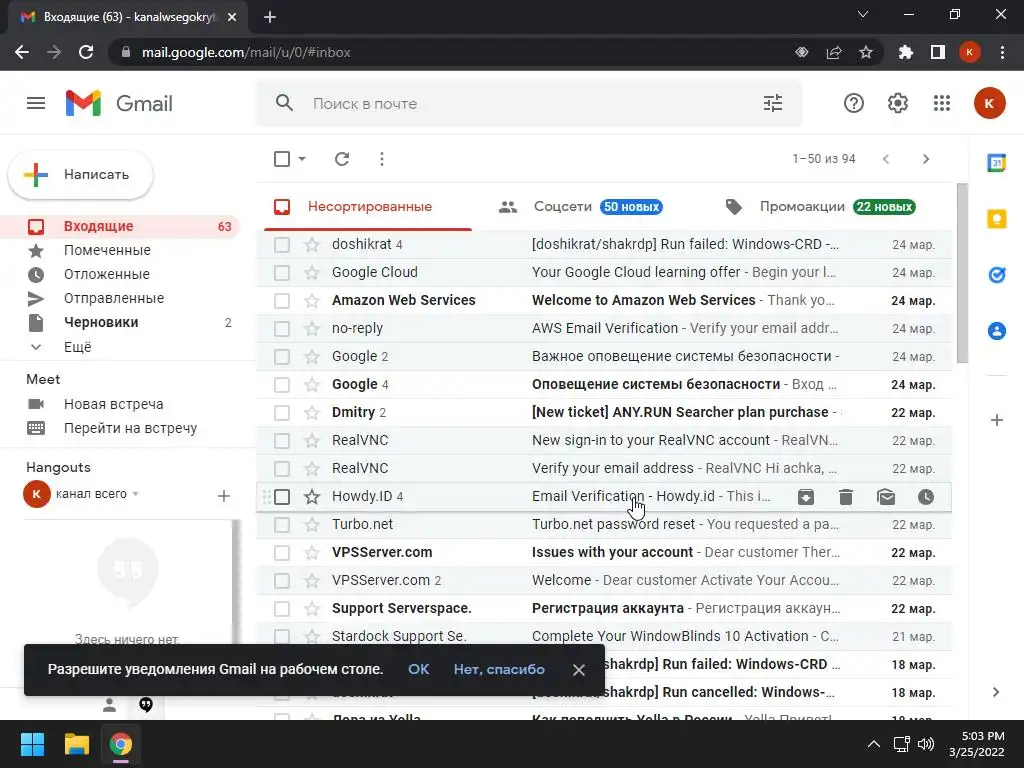The width and height of the screenshot is (1024, 768).
Task: Open the RealVNC Verify your email address message
Action: point(603,469)
